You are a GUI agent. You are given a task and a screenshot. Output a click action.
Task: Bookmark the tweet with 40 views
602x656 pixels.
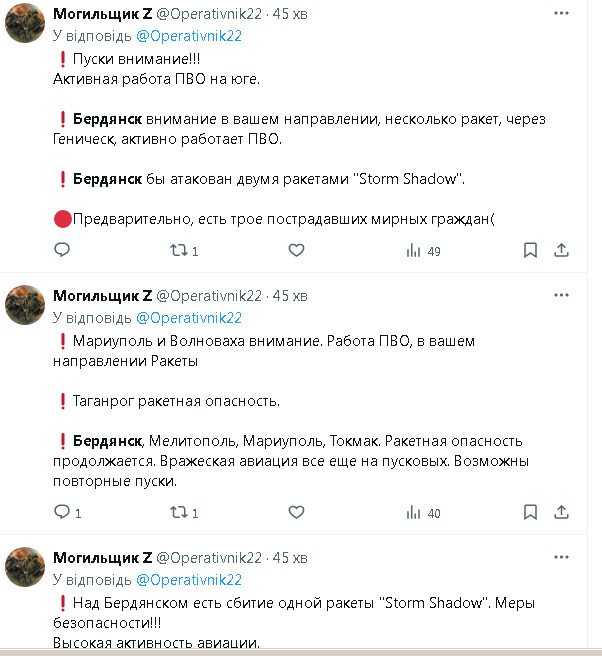tap(530, 512)
